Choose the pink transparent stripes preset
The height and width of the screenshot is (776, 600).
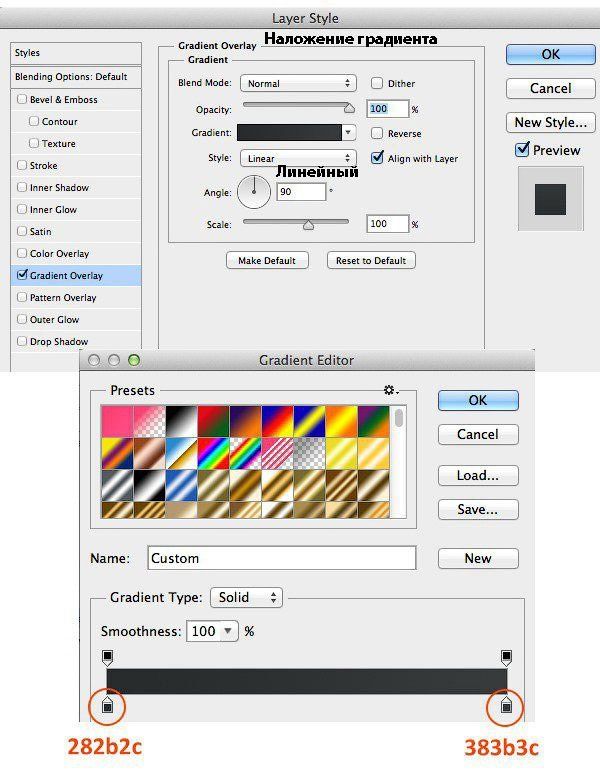tap(277, 453)
